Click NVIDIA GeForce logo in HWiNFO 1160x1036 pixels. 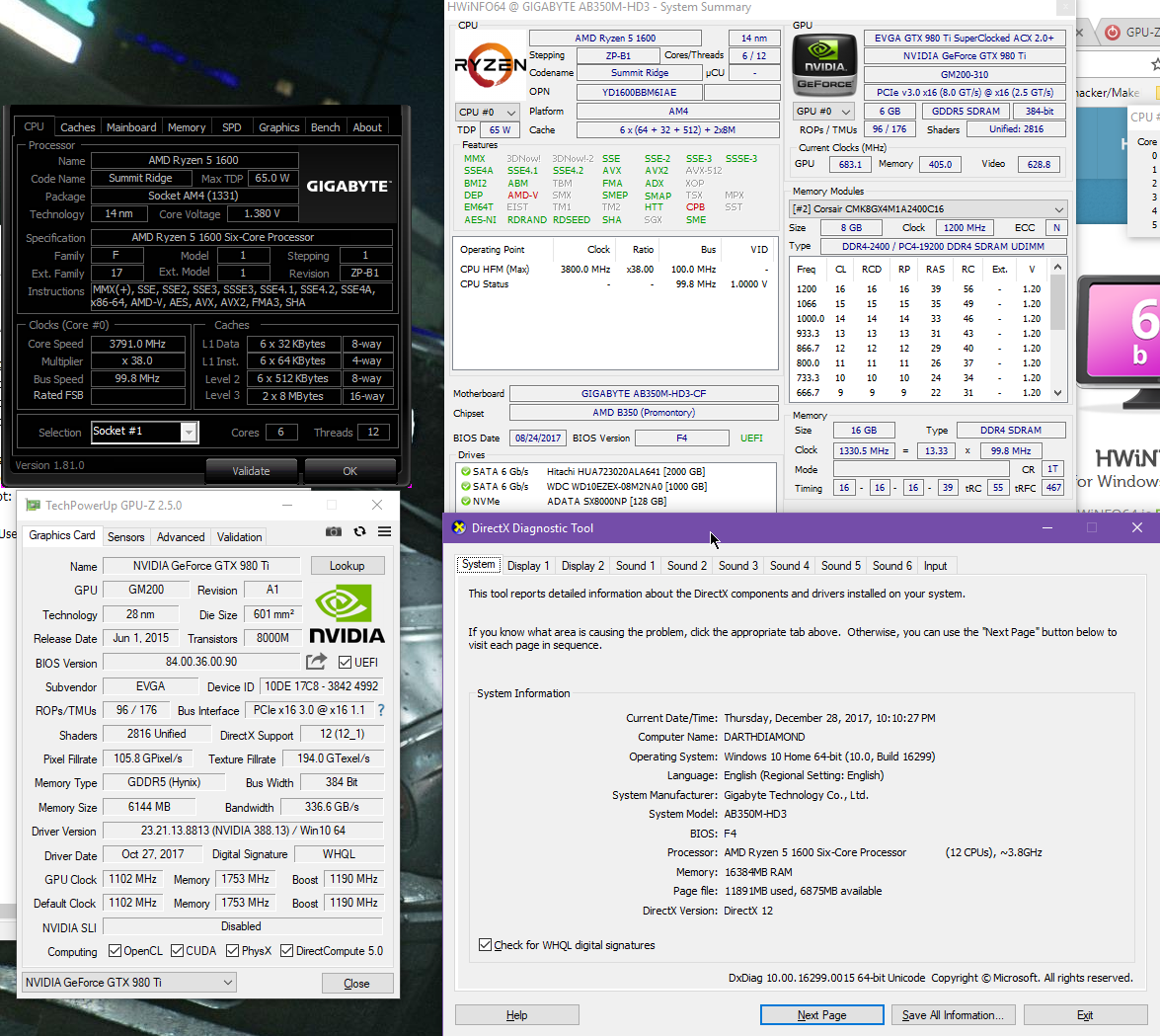(x=824, y=65)
